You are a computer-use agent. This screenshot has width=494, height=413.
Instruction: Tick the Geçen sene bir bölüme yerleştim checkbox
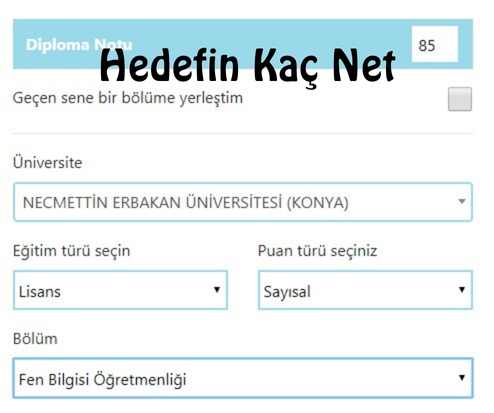click(460, 99)
